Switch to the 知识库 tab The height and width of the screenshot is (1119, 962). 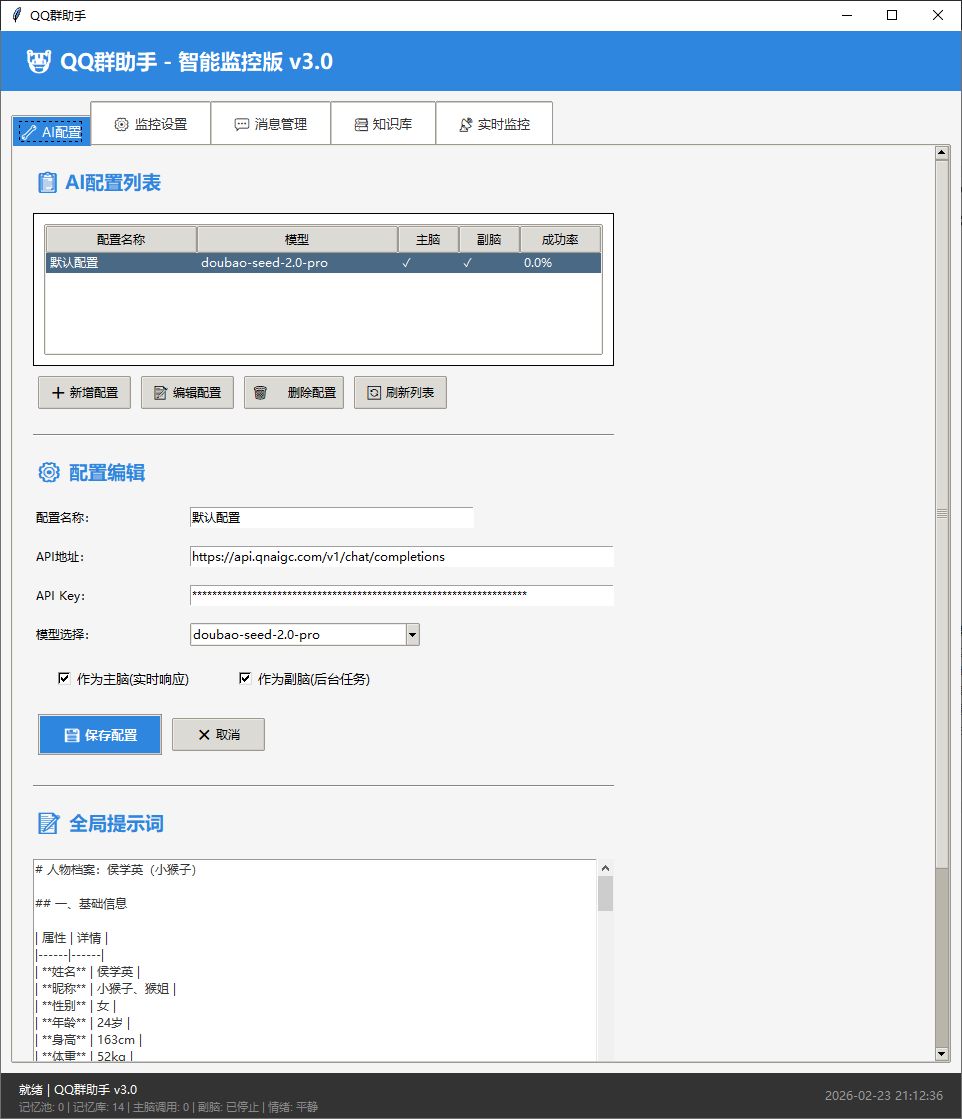tap(383, 124)
